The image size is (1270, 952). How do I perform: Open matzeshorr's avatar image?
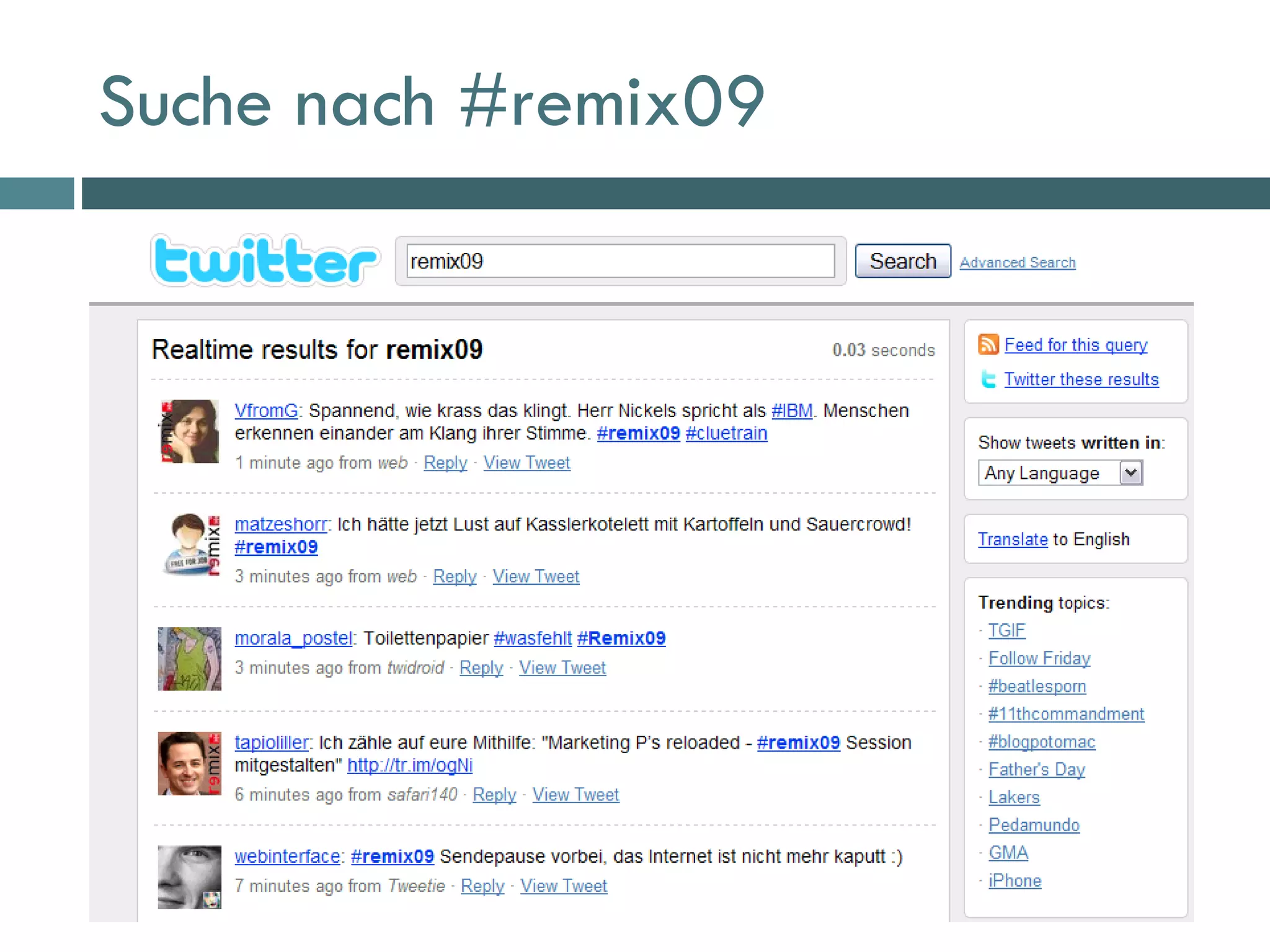[x=192, y=544]
